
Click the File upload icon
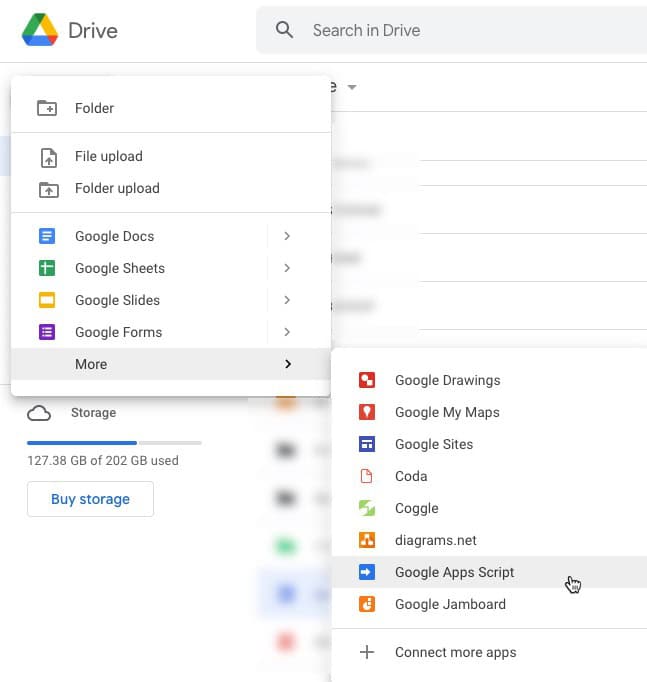coord(49,157)
